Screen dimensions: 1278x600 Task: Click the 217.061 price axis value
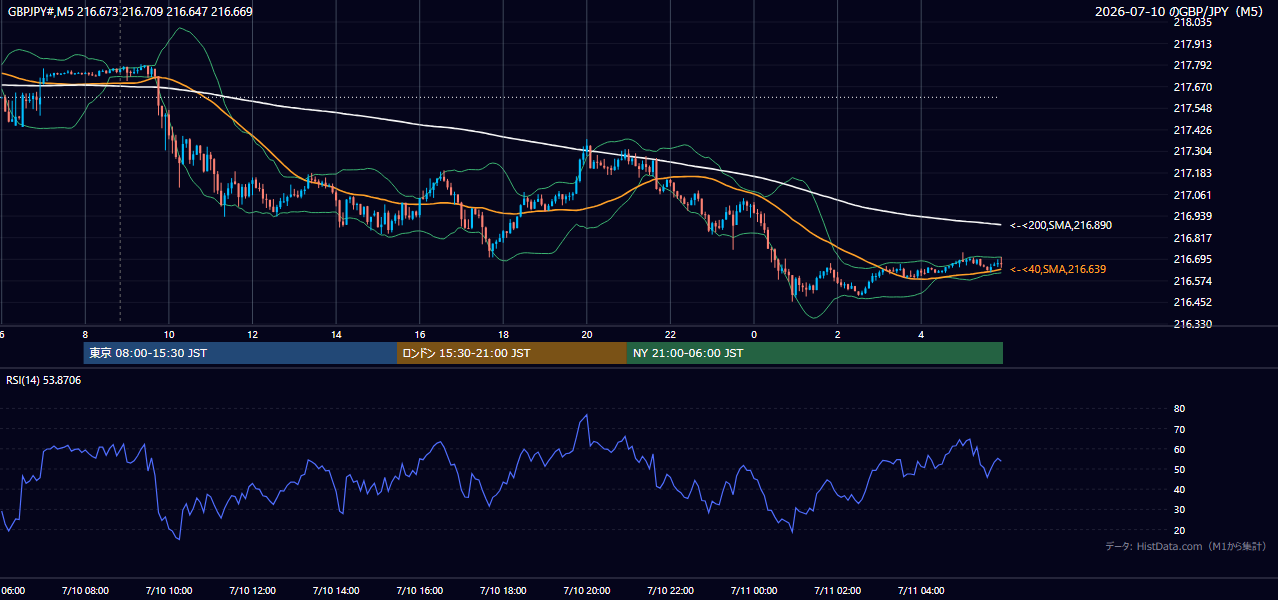[1192, 195]
